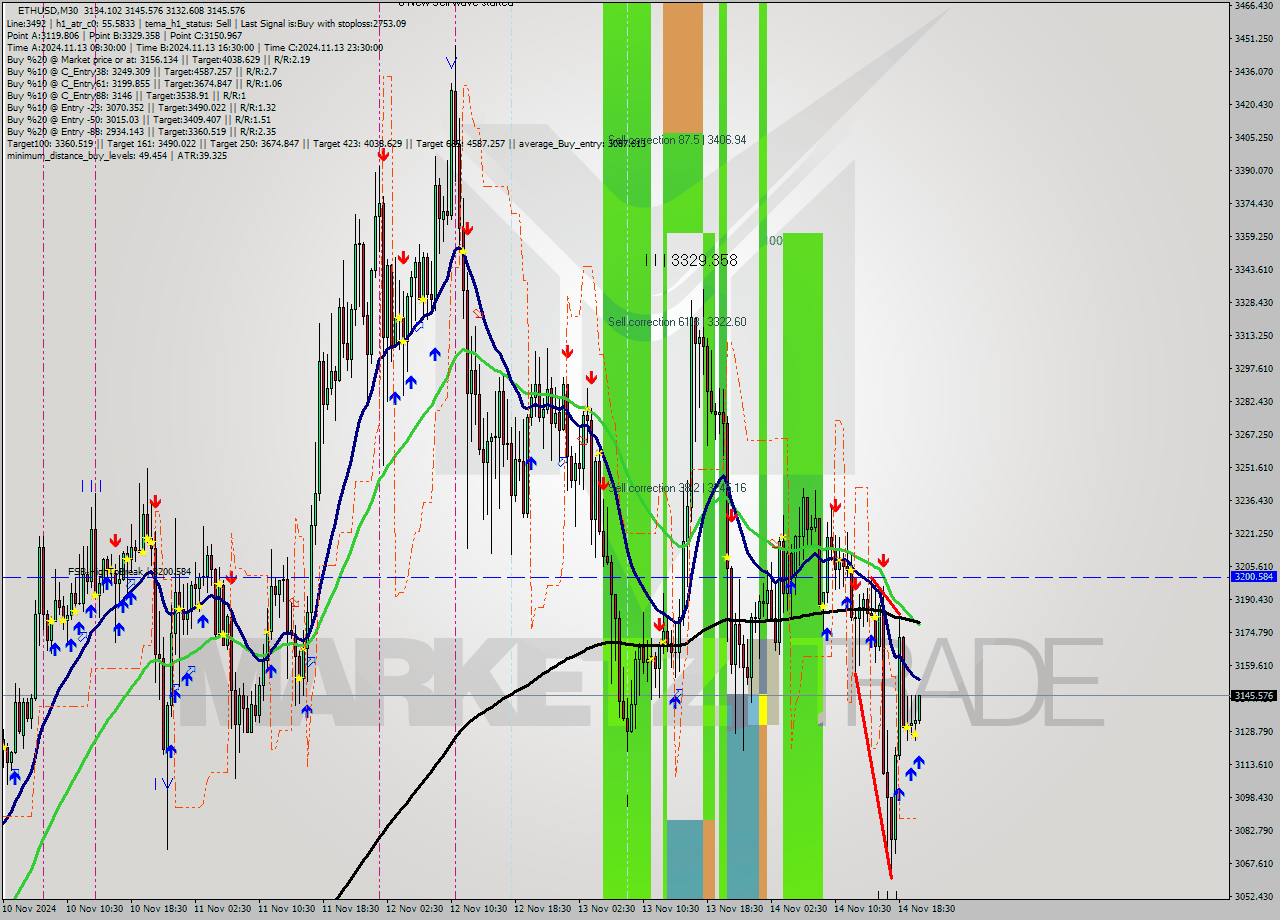Screen dimensions: 1280x920
Task: Click the 3297.610 price axis label
Action: click(x=1253, y=368)
